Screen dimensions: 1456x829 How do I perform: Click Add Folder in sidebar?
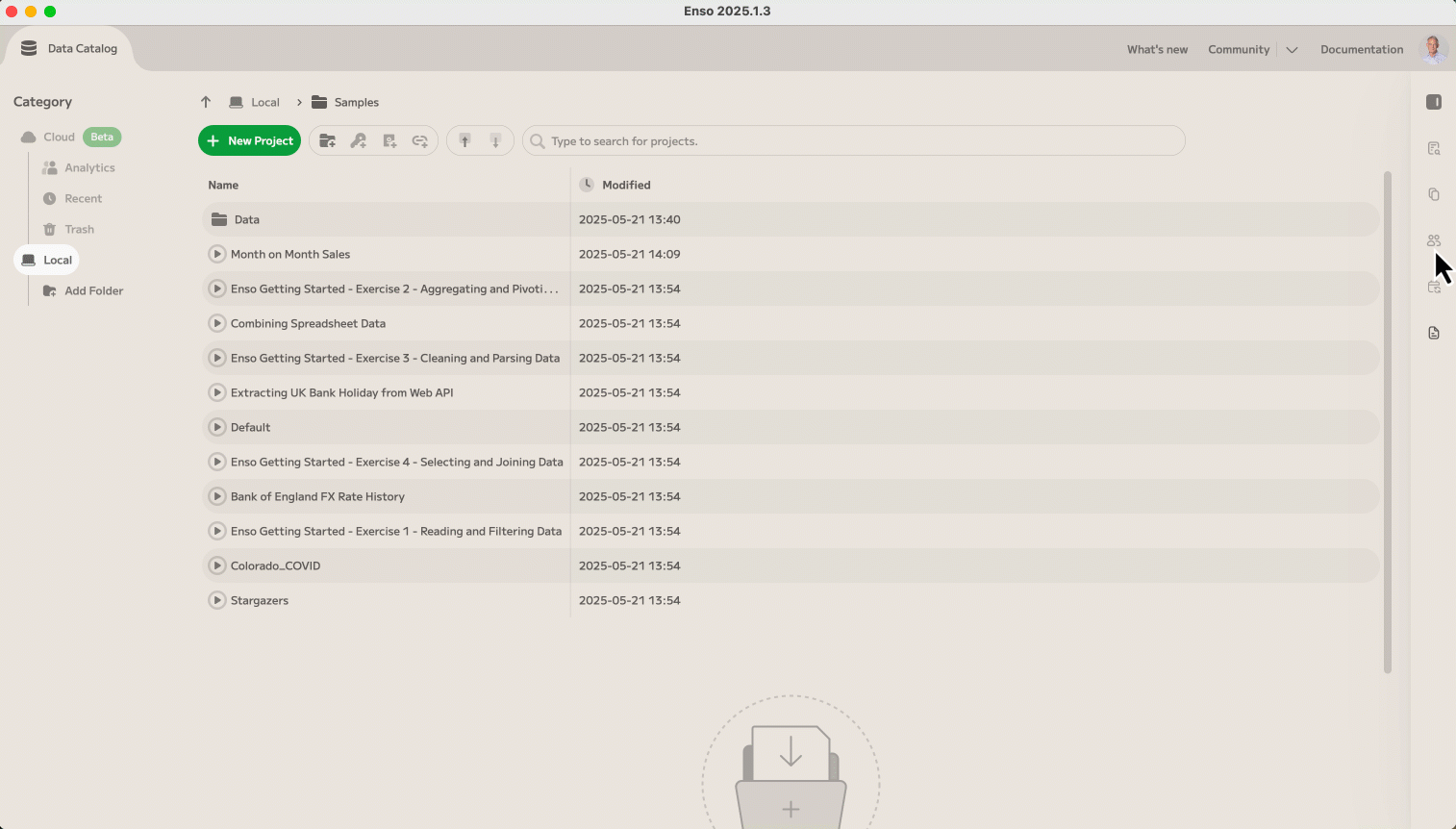[x=84, y=290]
